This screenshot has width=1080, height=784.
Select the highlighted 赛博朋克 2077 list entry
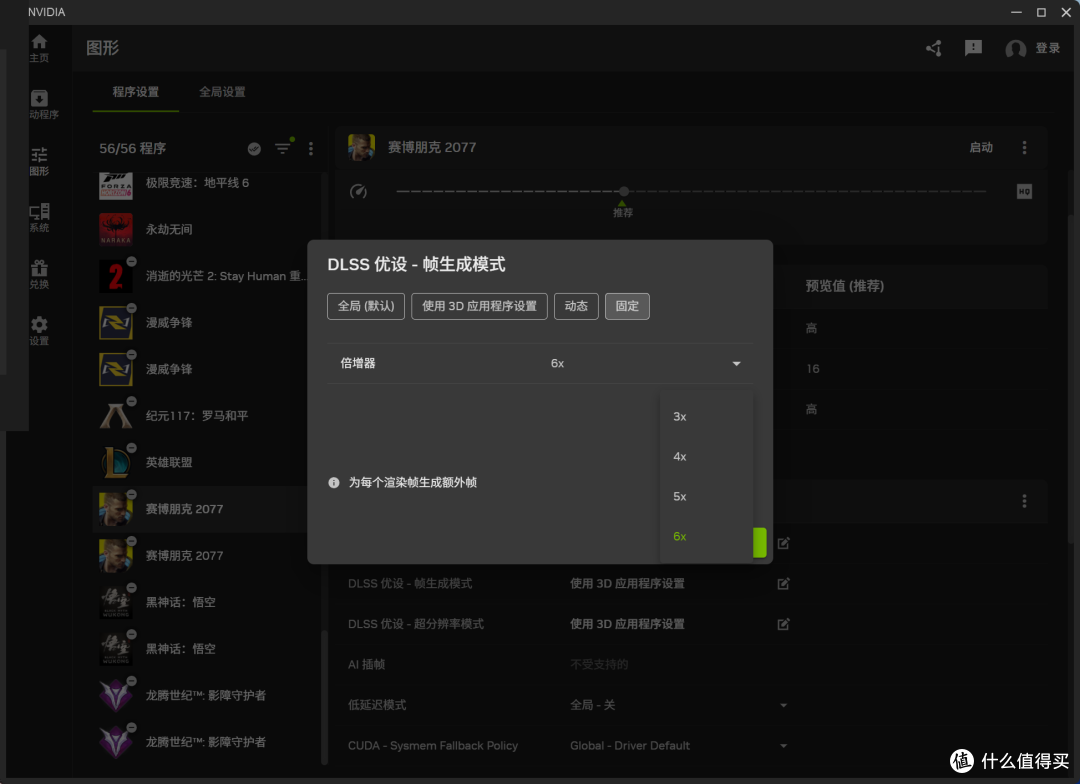[200, 509]
